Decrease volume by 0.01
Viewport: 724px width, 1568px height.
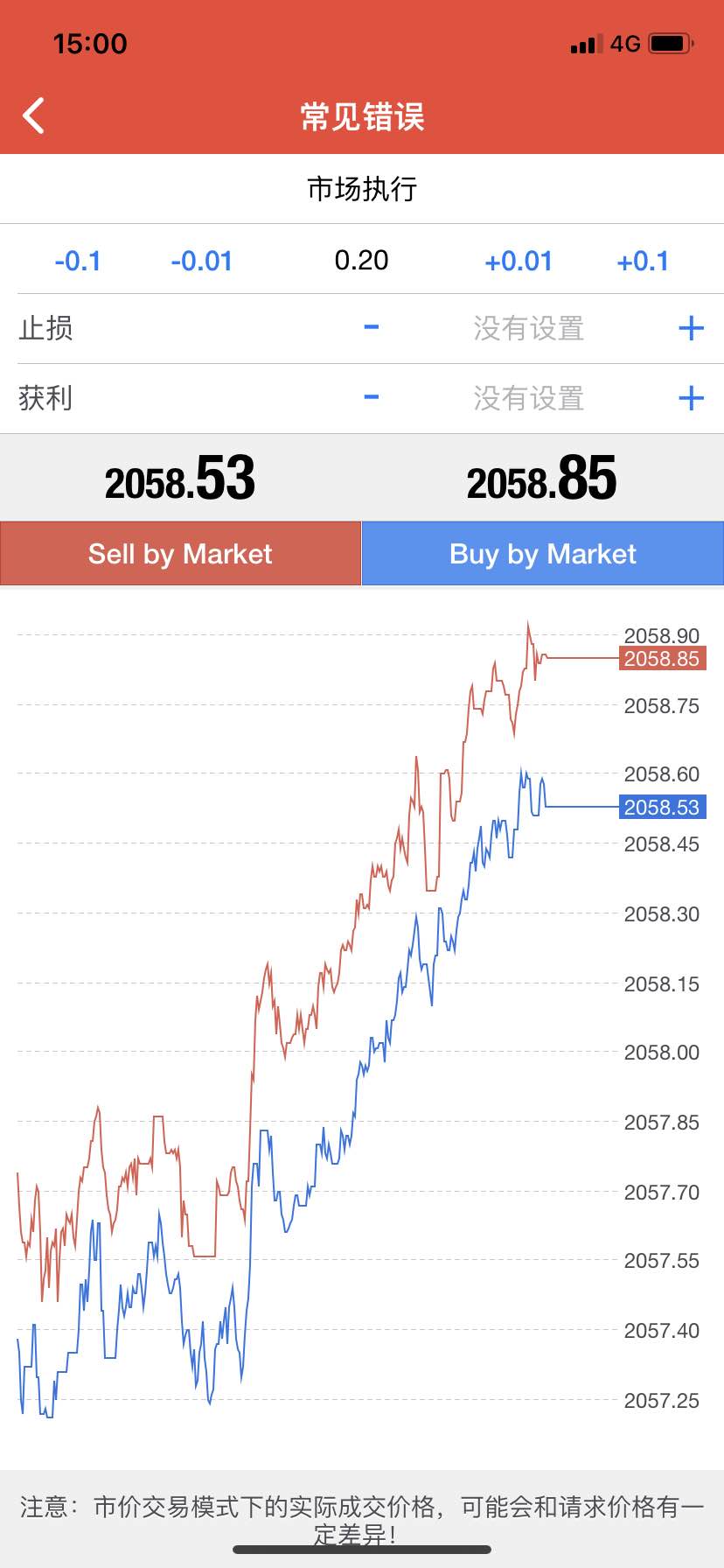202,261
